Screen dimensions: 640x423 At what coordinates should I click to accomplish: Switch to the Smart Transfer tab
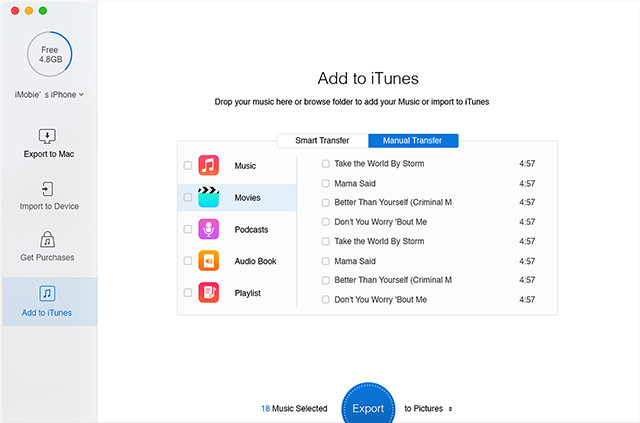[322, 140]
